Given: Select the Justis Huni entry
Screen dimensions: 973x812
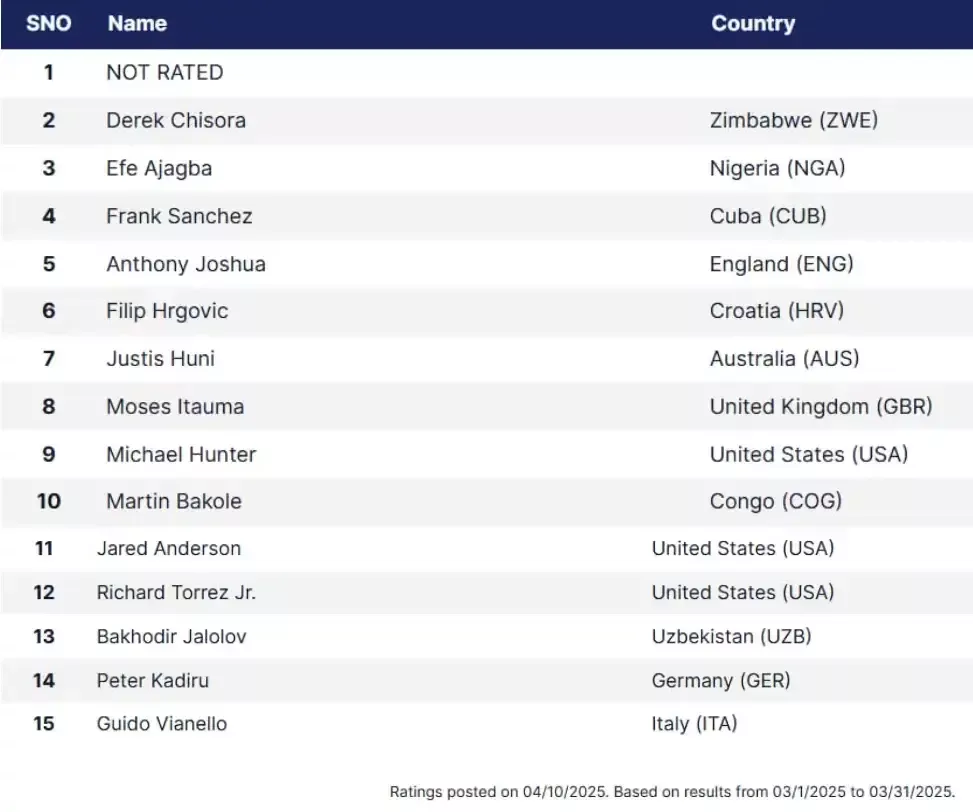Looking at the screenshot, I should [161, 359].
